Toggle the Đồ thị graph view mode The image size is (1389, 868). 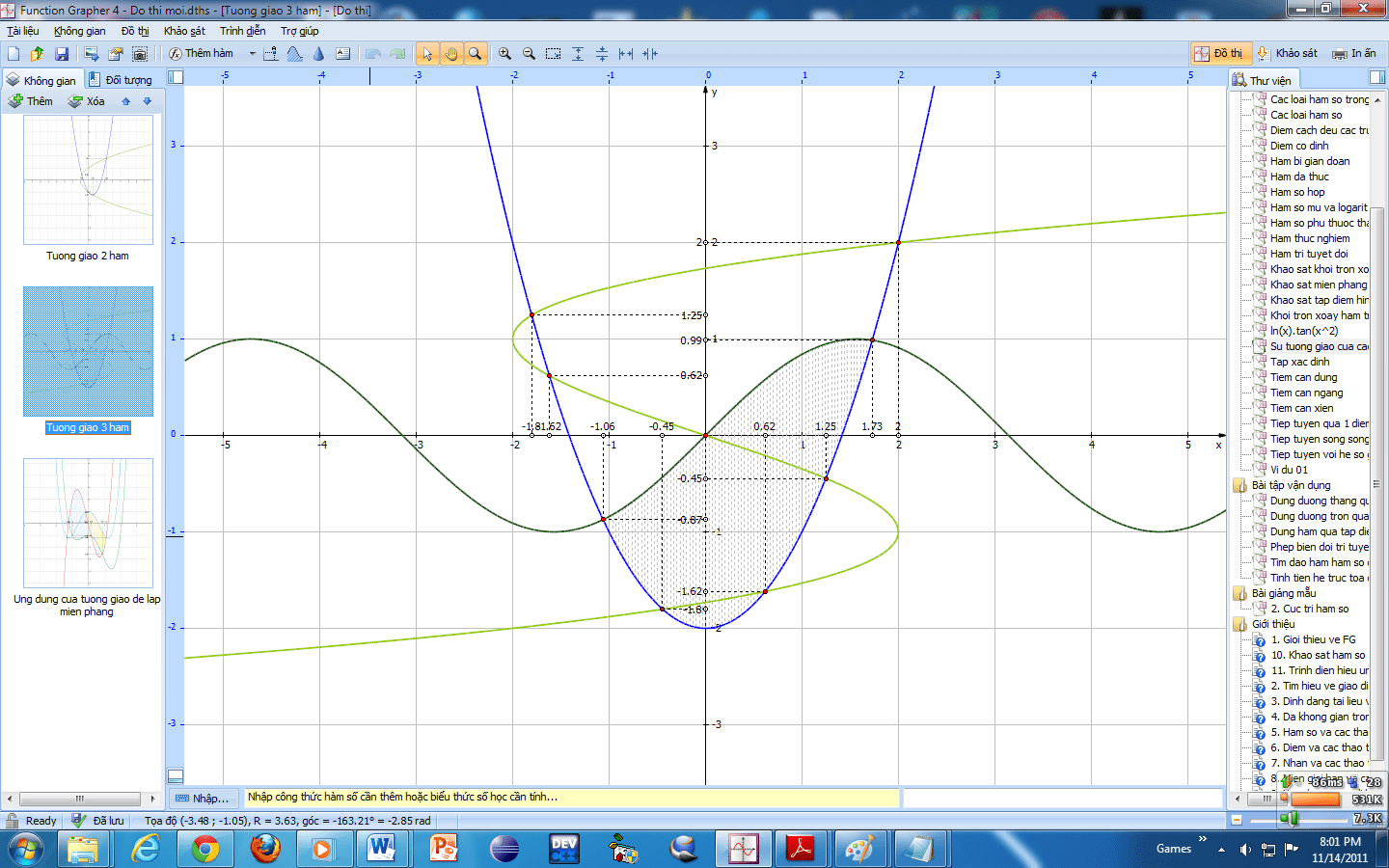click(x=1219, y=53)
